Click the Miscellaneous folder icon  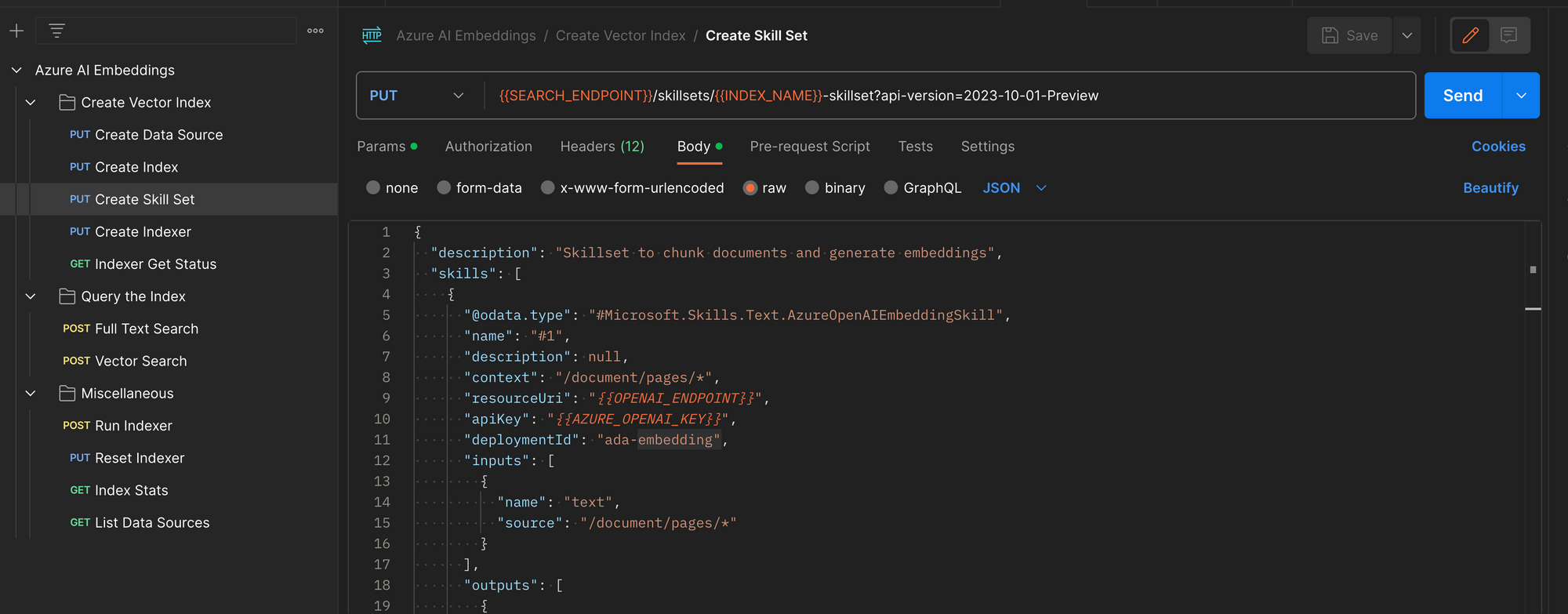pyautogui.click(x=67, y=394)
